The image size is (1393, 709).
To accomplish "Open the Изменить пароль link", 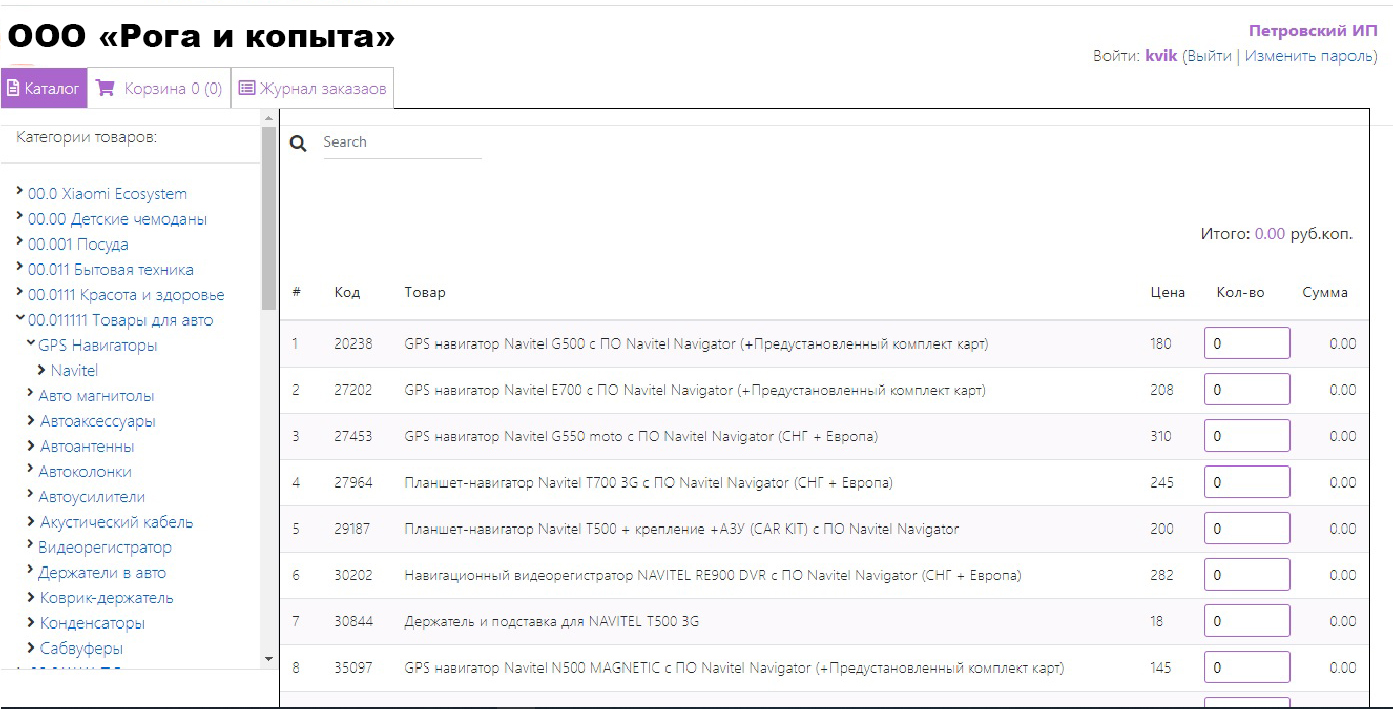I will click(1308, 56).
